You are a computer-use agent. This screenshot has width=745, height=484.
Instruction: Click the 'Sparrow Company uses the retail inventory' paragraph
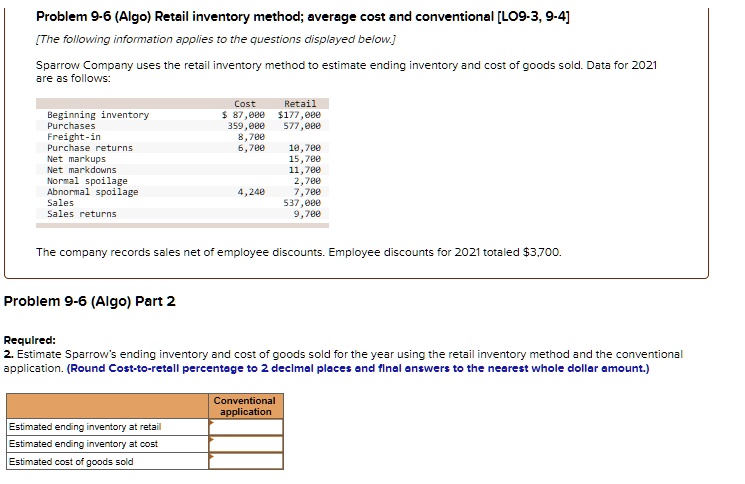pyautogui.click(x=346, y=71)
